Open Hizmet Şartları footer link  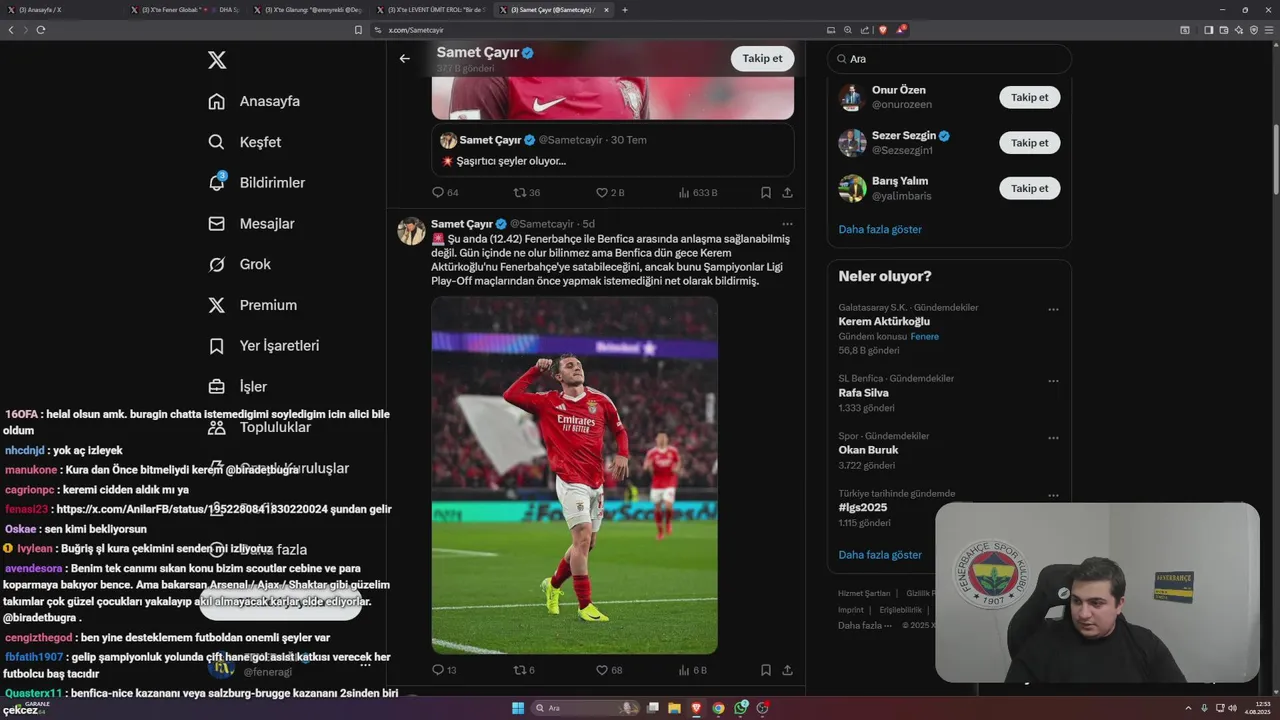click(864, 593)
